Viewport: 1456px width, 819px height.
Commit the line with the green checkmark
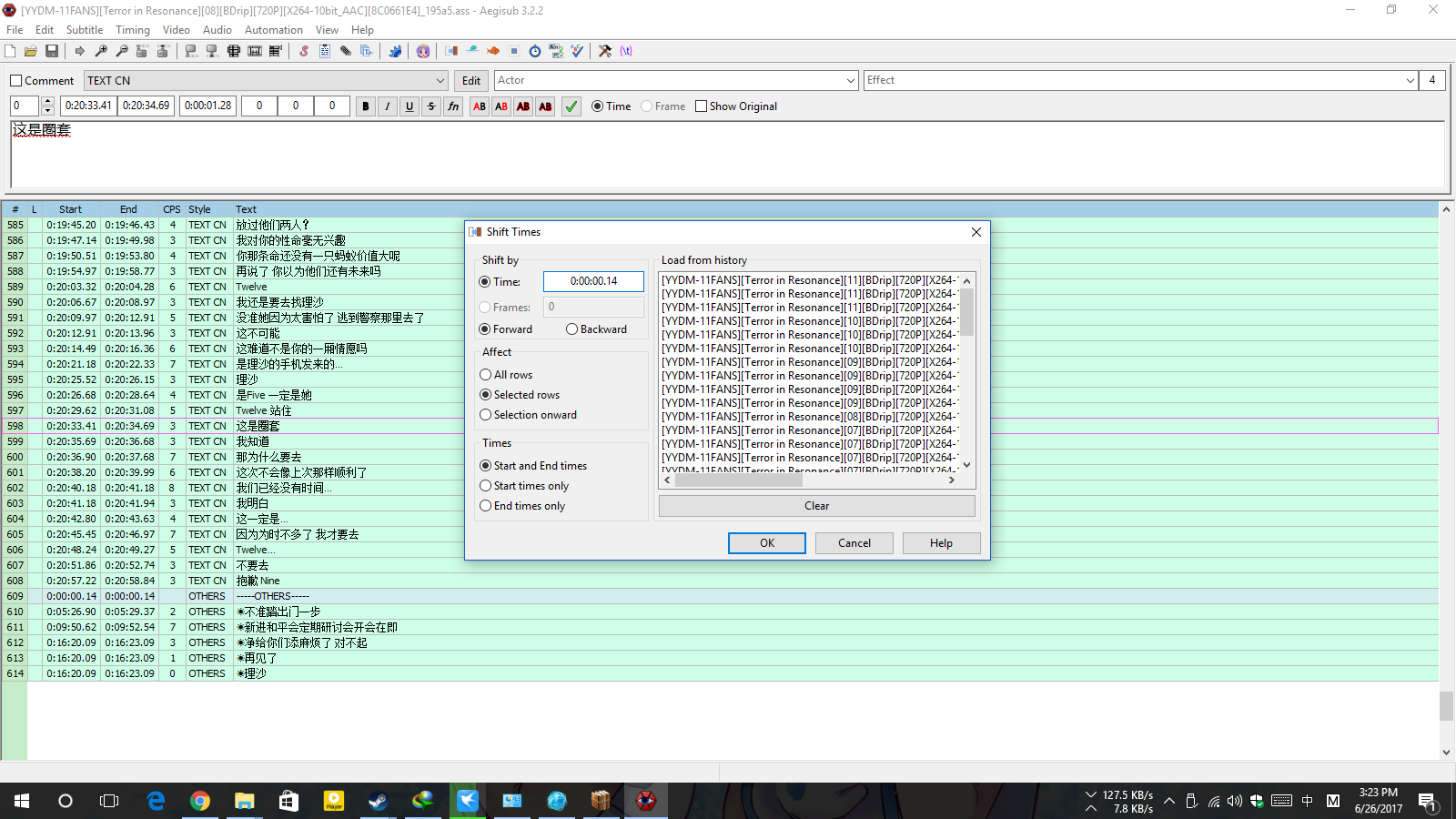(571, 106)
